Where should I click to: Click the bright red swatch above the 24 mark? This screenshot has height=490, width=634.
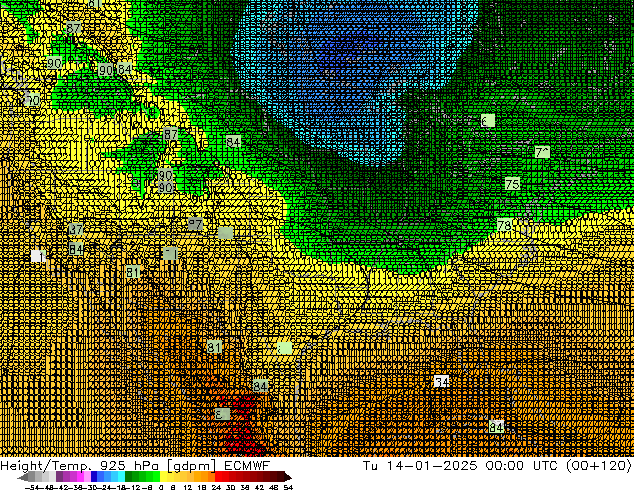[218, 477]
